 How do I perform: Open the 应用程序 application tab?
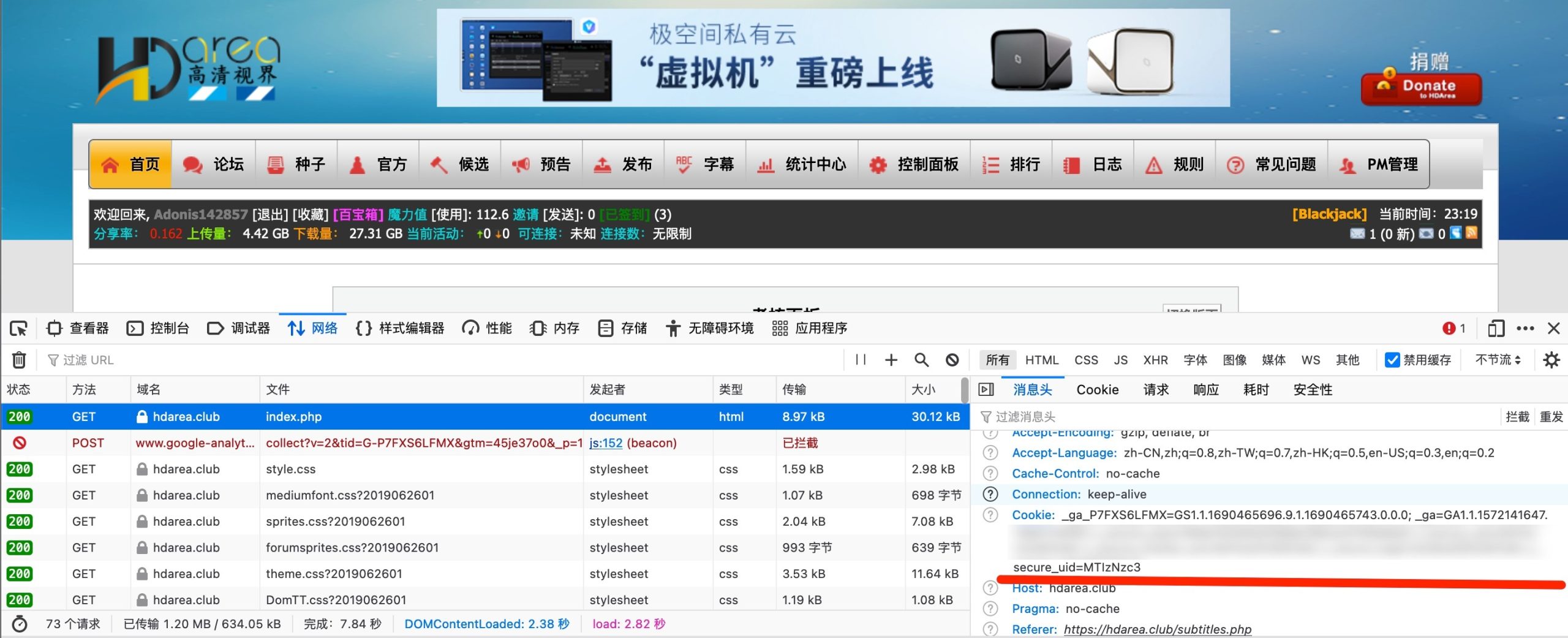(809, 328)
